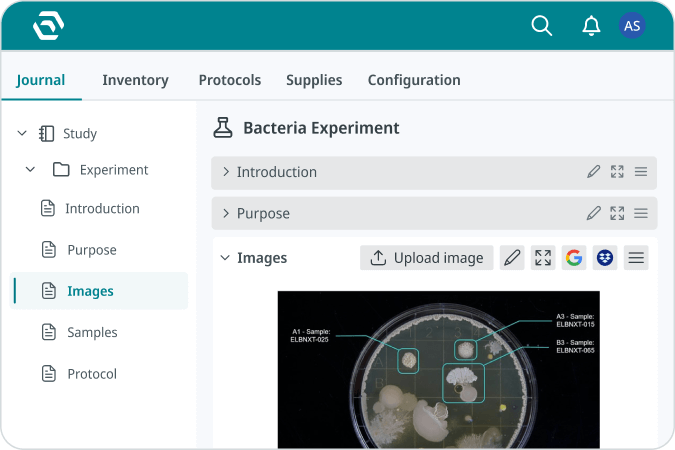
Task: Click the Bacteria Experiment title
Action: coord(321,128)
